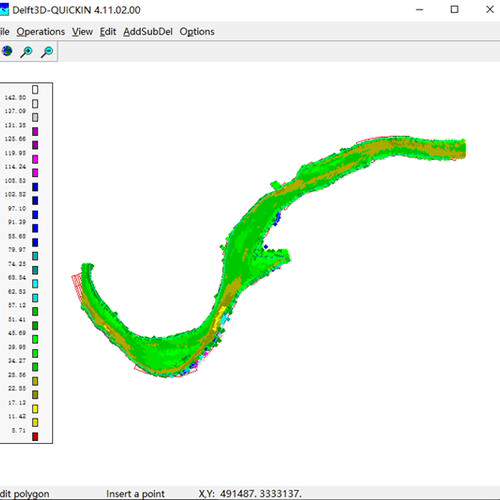Click the Delft3D-QUICKIN app icon in title bar
Screen dimensions: 500x500
4,10
